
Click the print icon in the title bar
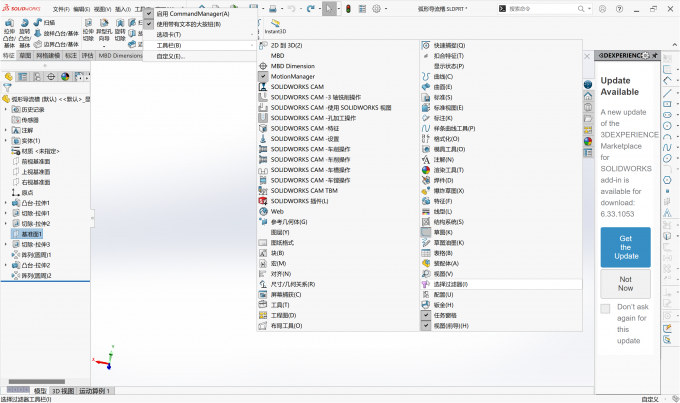tap(272, 9)
